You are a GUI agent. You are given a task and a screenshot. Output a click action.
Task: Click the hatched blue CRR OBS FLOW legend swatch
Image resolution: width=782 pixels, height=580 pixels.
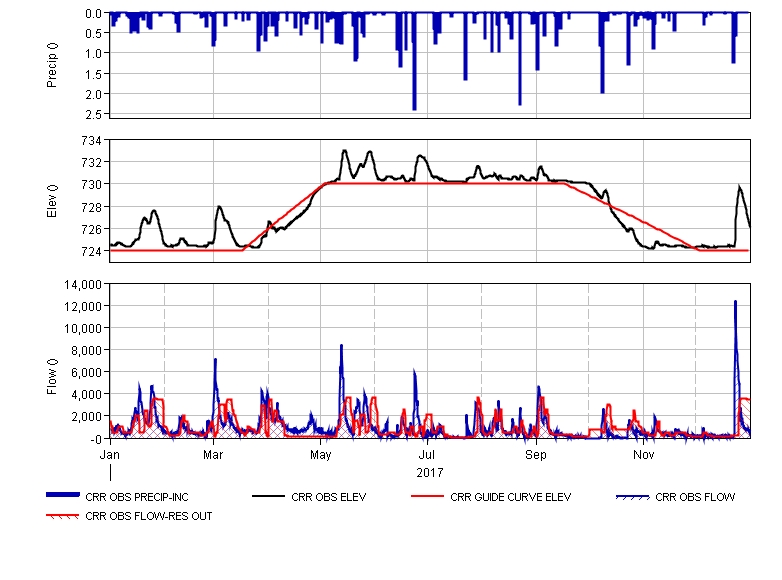[634, 496]
